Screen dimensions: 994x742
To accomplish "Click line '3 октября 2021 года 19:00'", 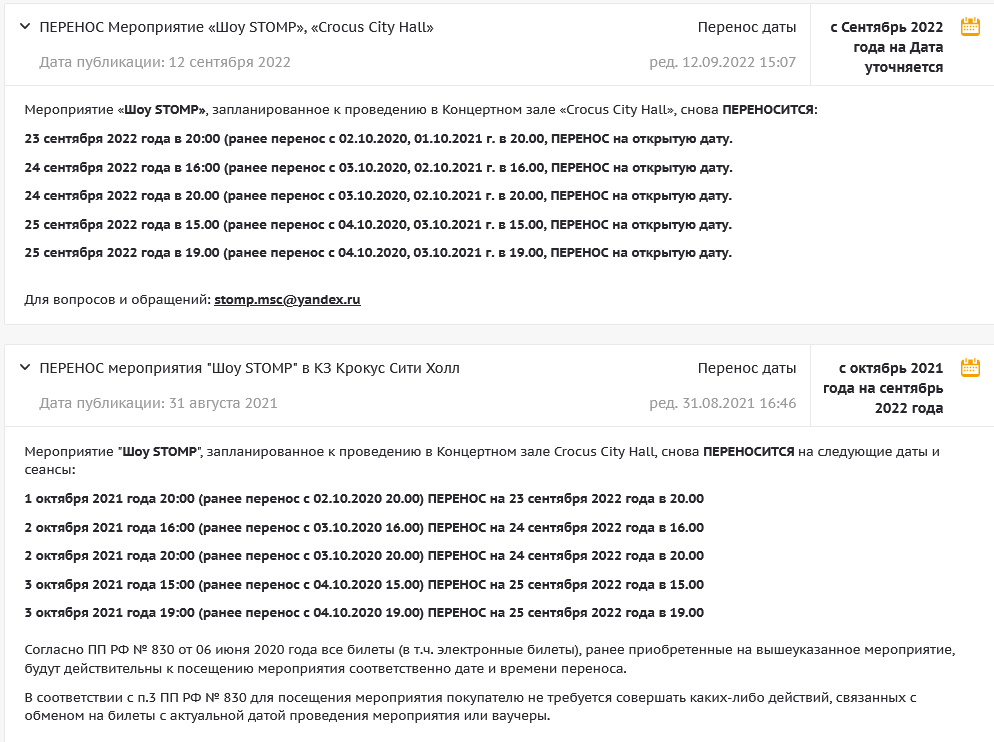I will pyautogui.click(x=365, y=613).
